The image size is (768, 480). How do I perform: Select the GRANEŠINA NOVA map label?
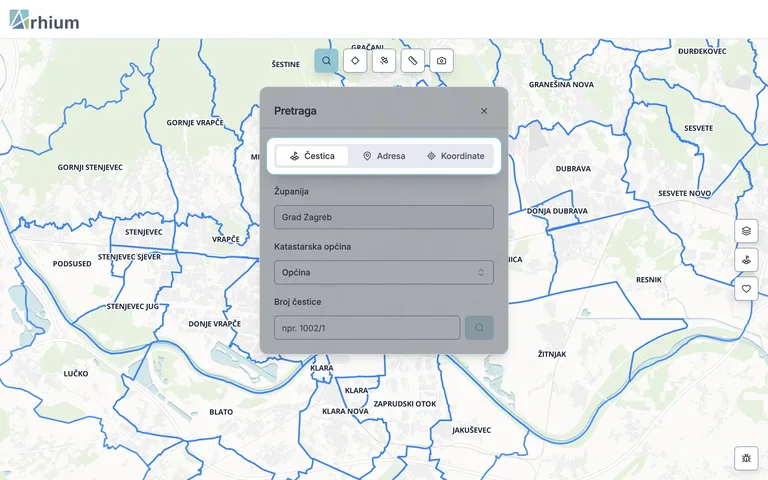(561, 85)
